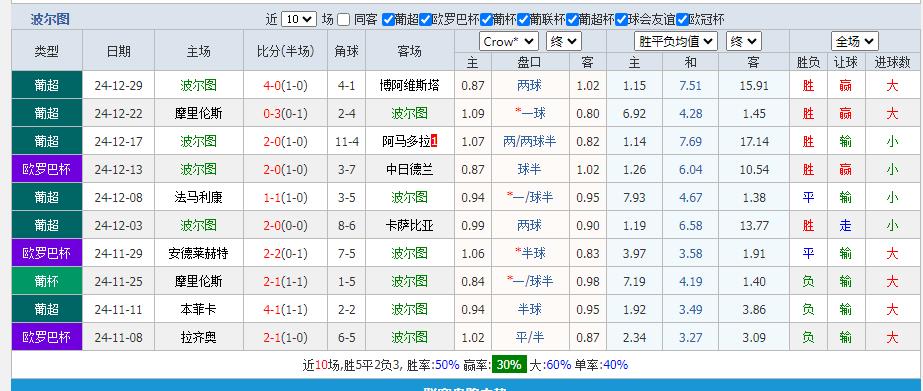
Task: Click 法马利康 home team
Action: (199, 197)
